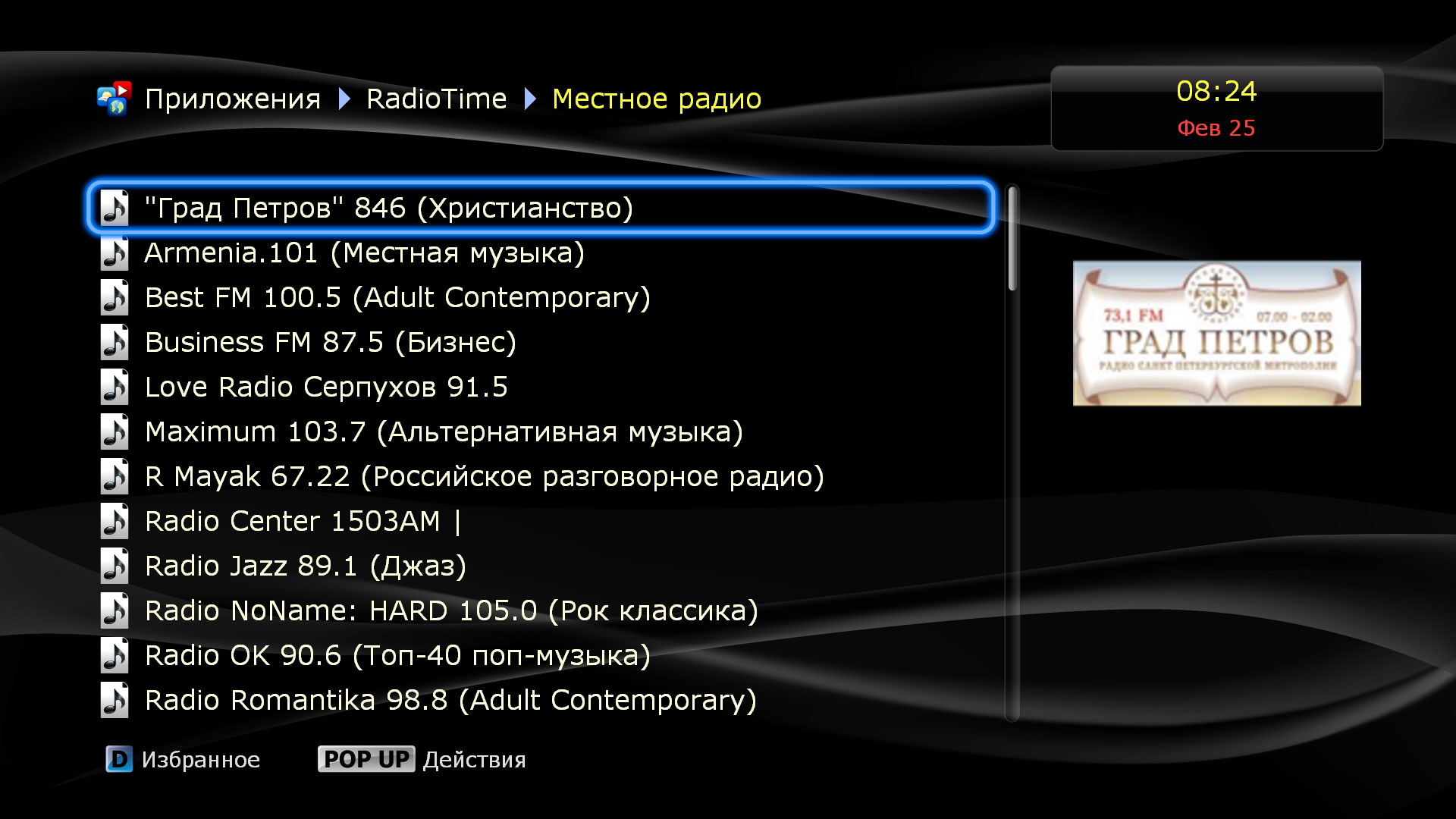Viewport: 1456px width, 819px height.
Task: Click the Избранное label
Action: (201, 759)
